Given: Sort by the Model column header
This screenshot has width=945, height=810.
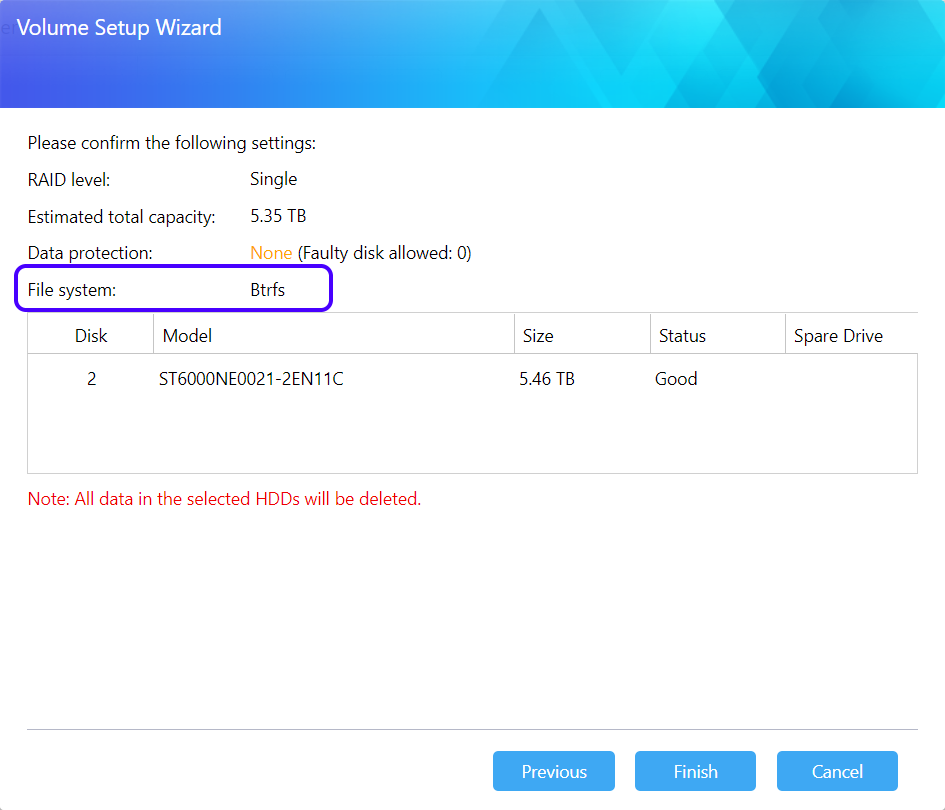Looking at the screenshot, I should pos(188,336).
